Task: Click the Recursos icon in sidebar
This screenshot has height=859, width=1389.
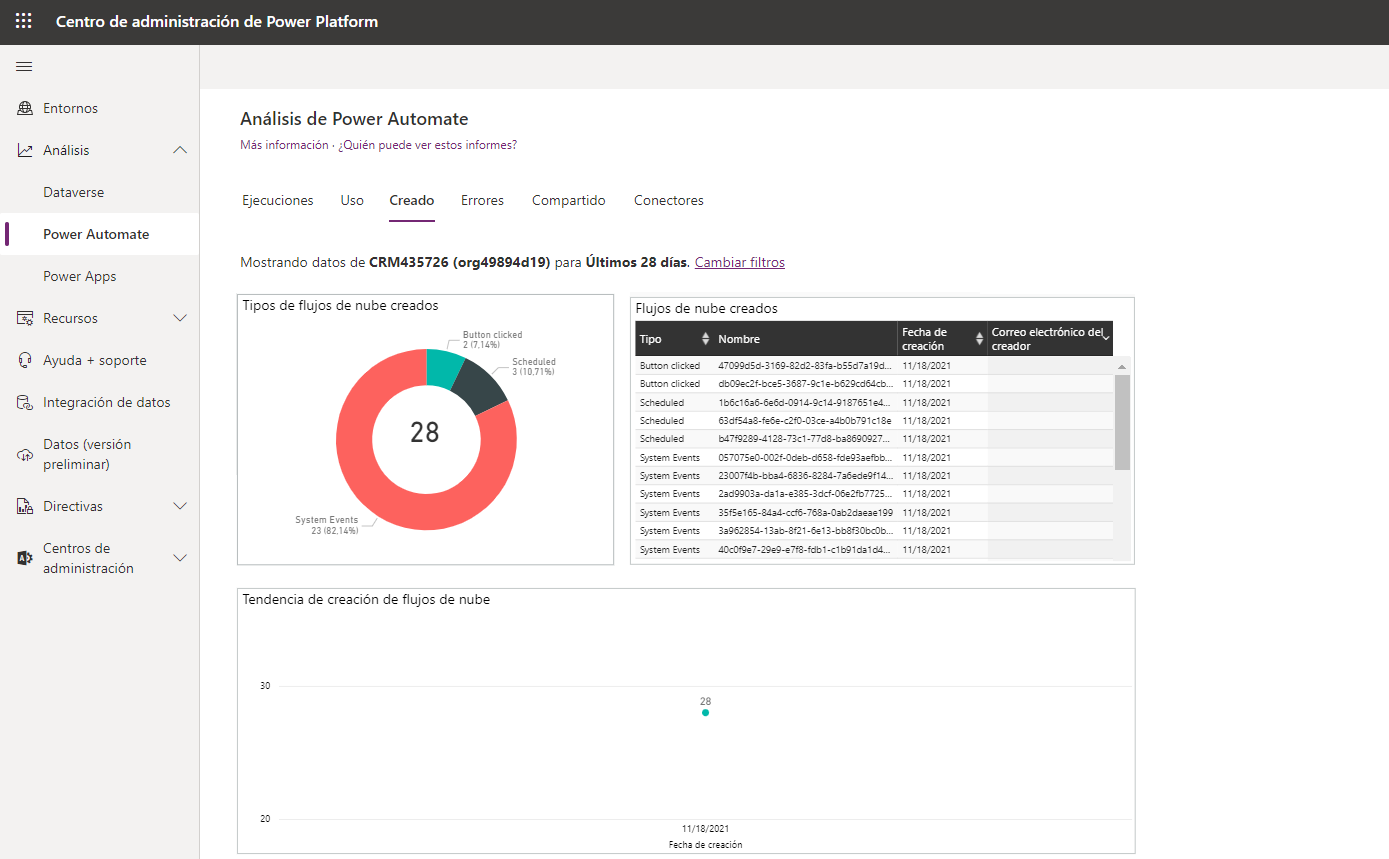Action: tap(25, 318)
